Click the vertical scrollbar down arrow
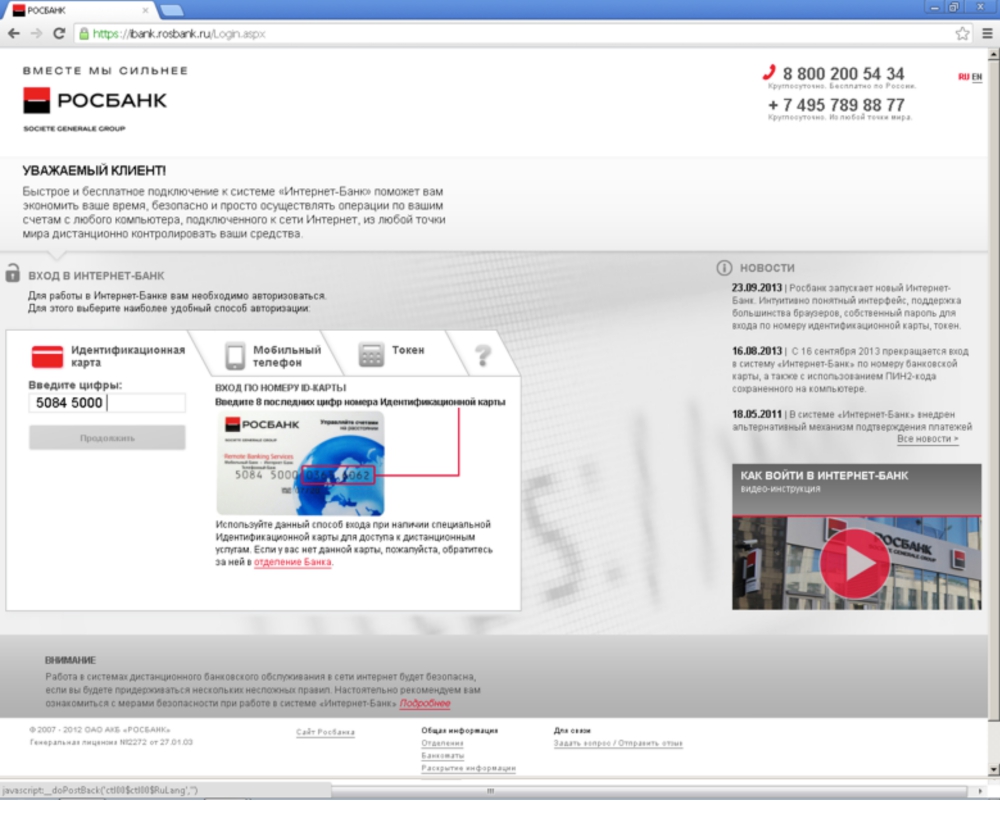This screenshot has width=1000, height=836. click(x=993, y=769)
